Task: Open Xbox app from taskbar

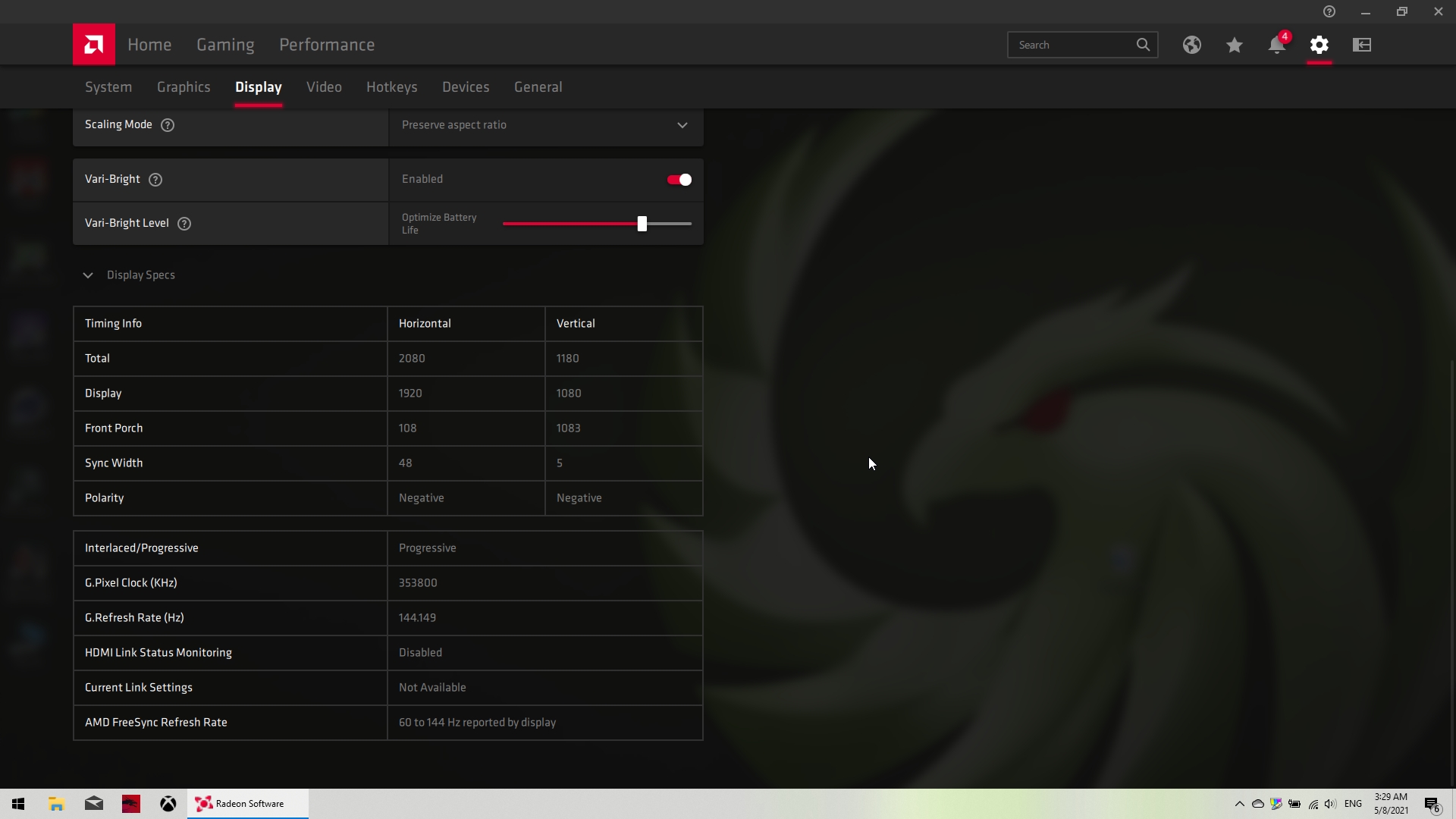Action: [168, 804]
